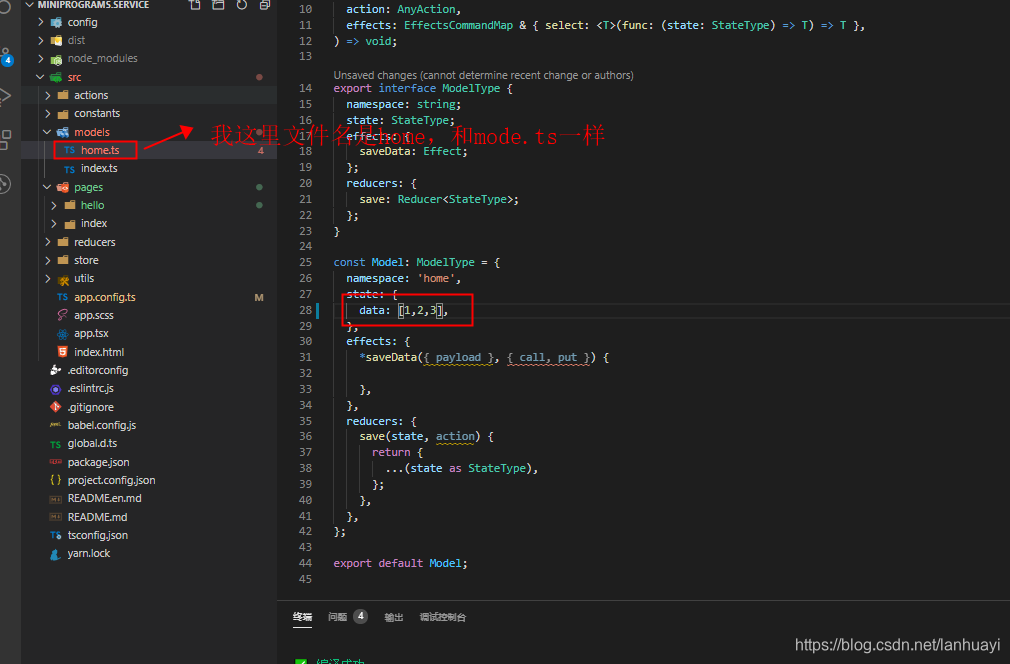The height and width of the screenshot is (664, 1010).
Task: Click the git icon beside .gitignore
Action: pos(55,407)
